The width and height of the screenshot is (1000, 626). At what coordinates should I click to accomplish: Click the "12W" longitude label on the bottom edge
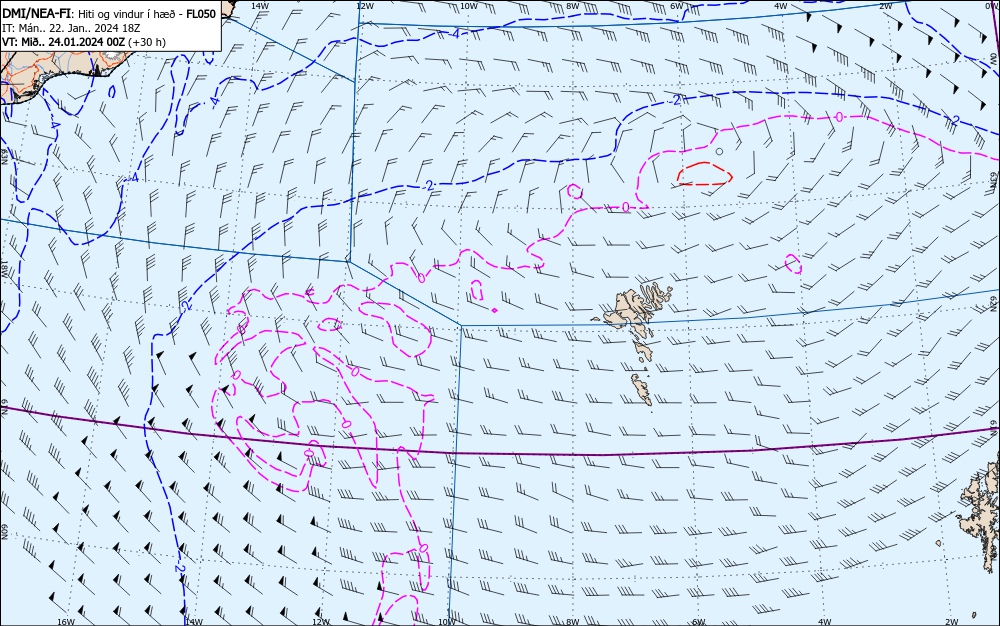[x=321, y=622]
